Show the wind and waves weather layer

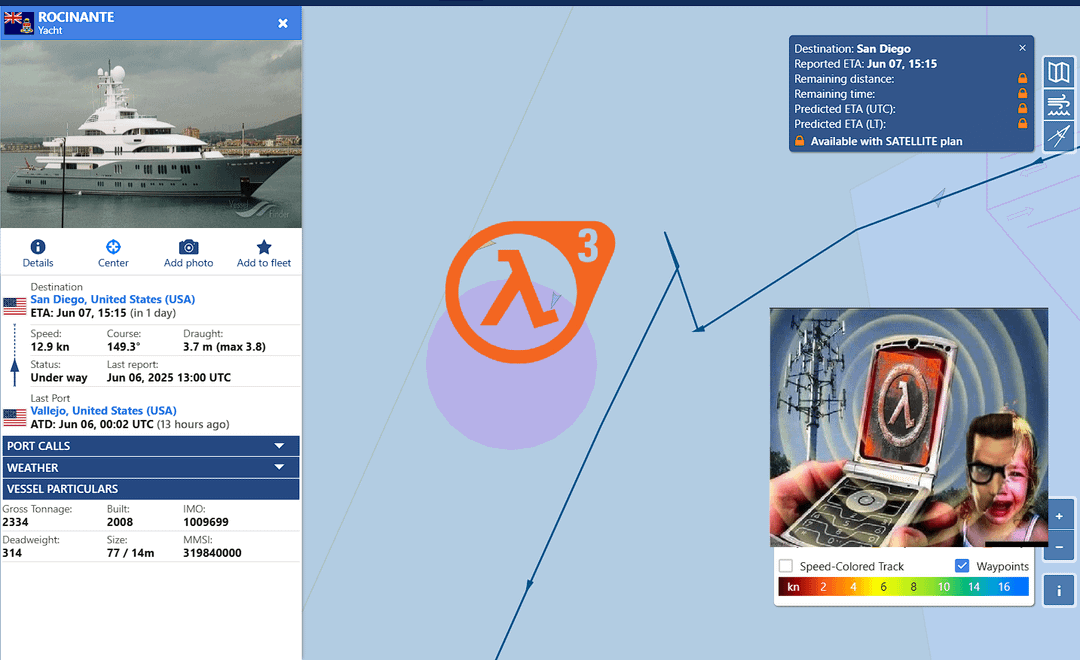pyautogui.click(x=1058, y=105)
